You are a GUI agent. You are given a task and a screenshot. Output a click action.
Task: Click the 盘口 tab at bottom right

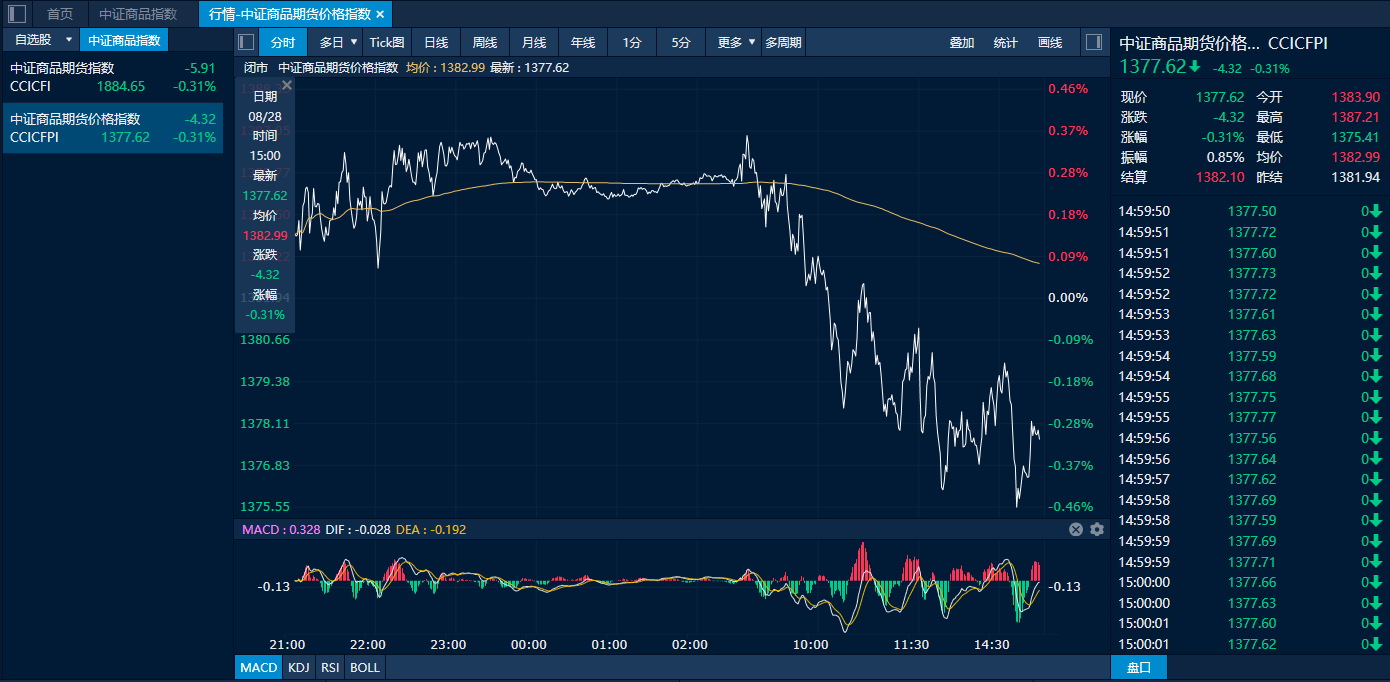coord(1138,667)
